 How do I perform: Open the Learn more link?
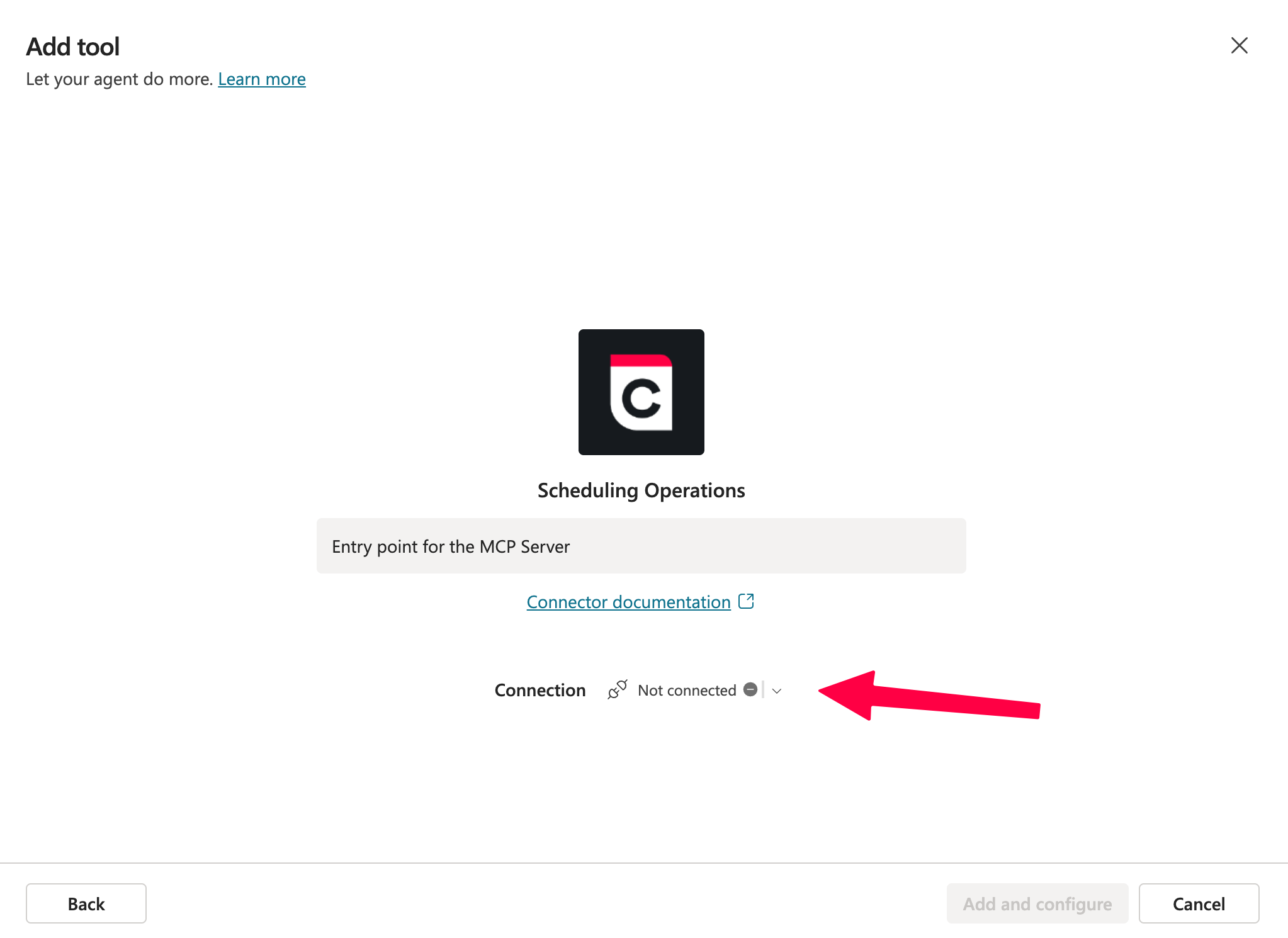[262, 79]
